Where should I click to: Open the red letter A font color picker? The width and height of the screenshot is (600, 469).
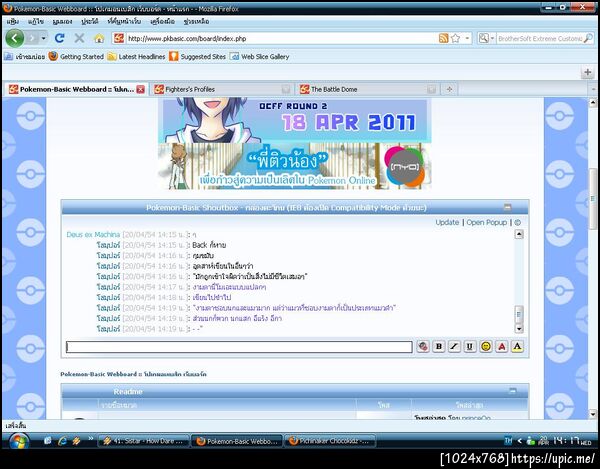502,347
